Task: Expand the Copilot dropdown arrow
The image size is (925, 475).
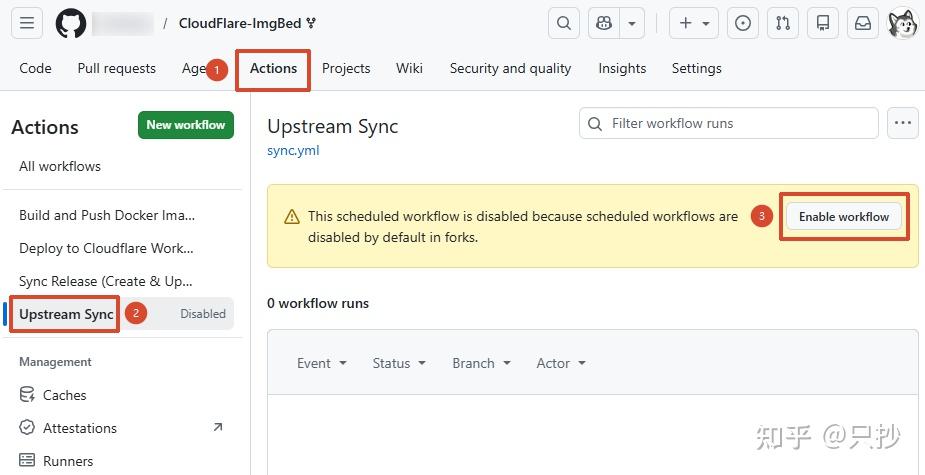Action: click(x=632, y=24)
